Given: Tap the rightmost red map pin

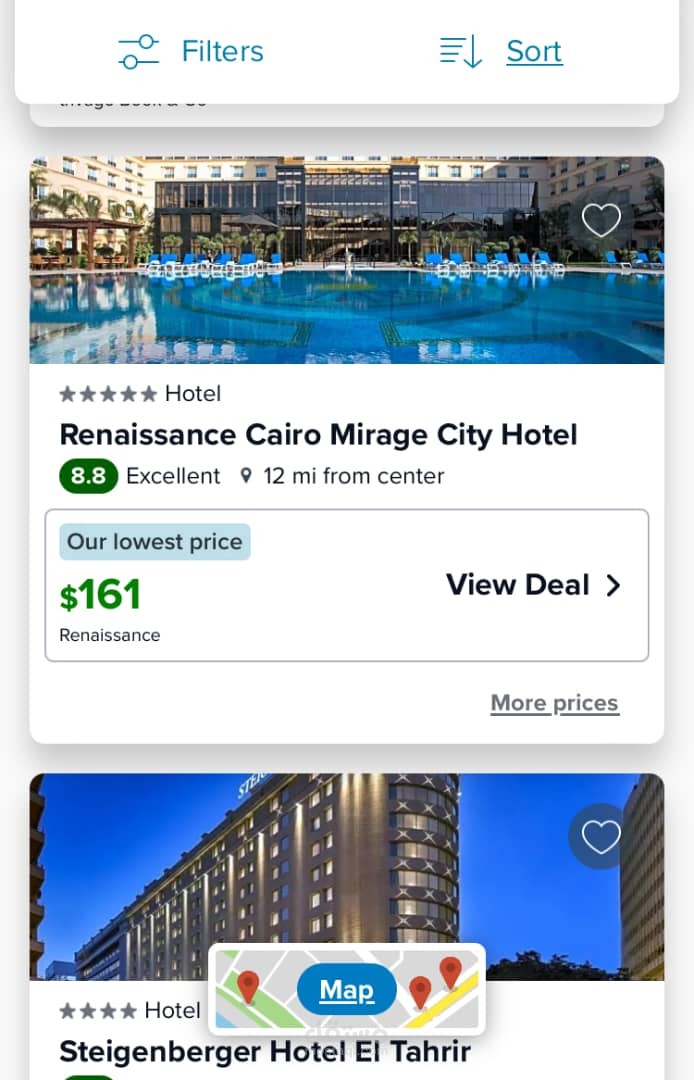Looking at the screenshot, I should click(451, 971).
